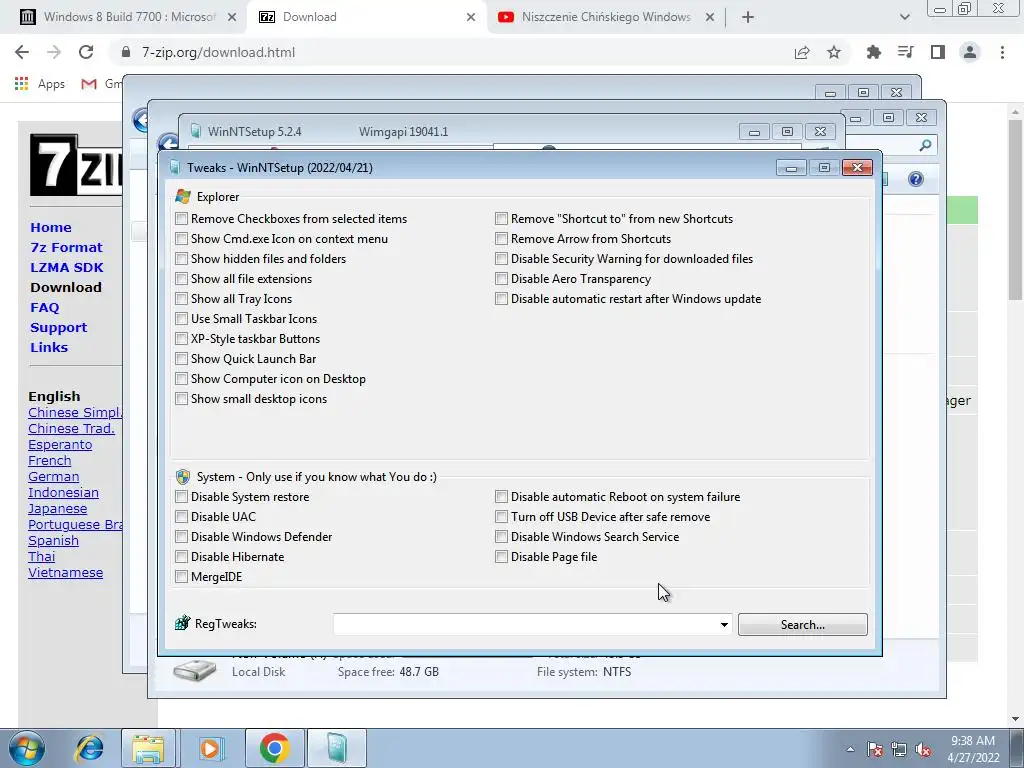The image size is (1024, 768).
Task: Click the share page icon in address bar
Action: (802, 52)
